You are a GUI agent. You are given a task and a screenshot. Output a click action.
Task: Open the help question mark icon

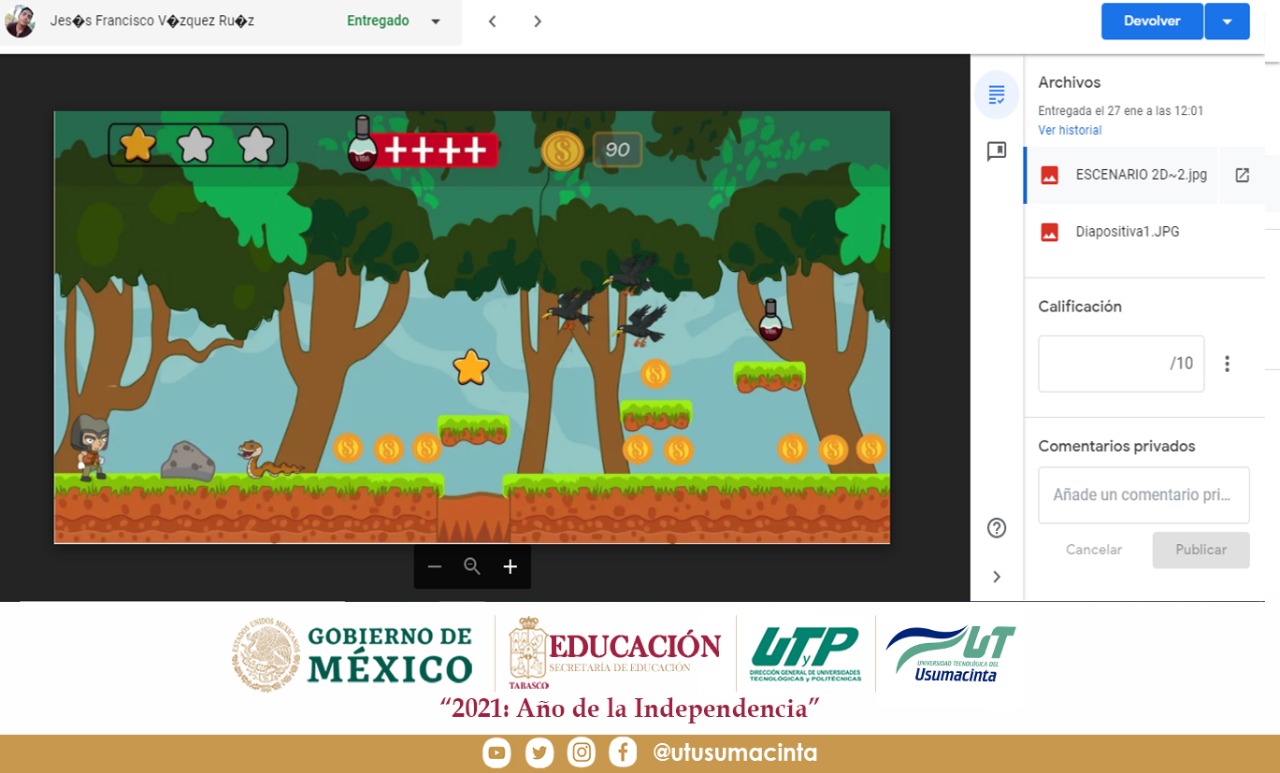[x=996, y=528]
